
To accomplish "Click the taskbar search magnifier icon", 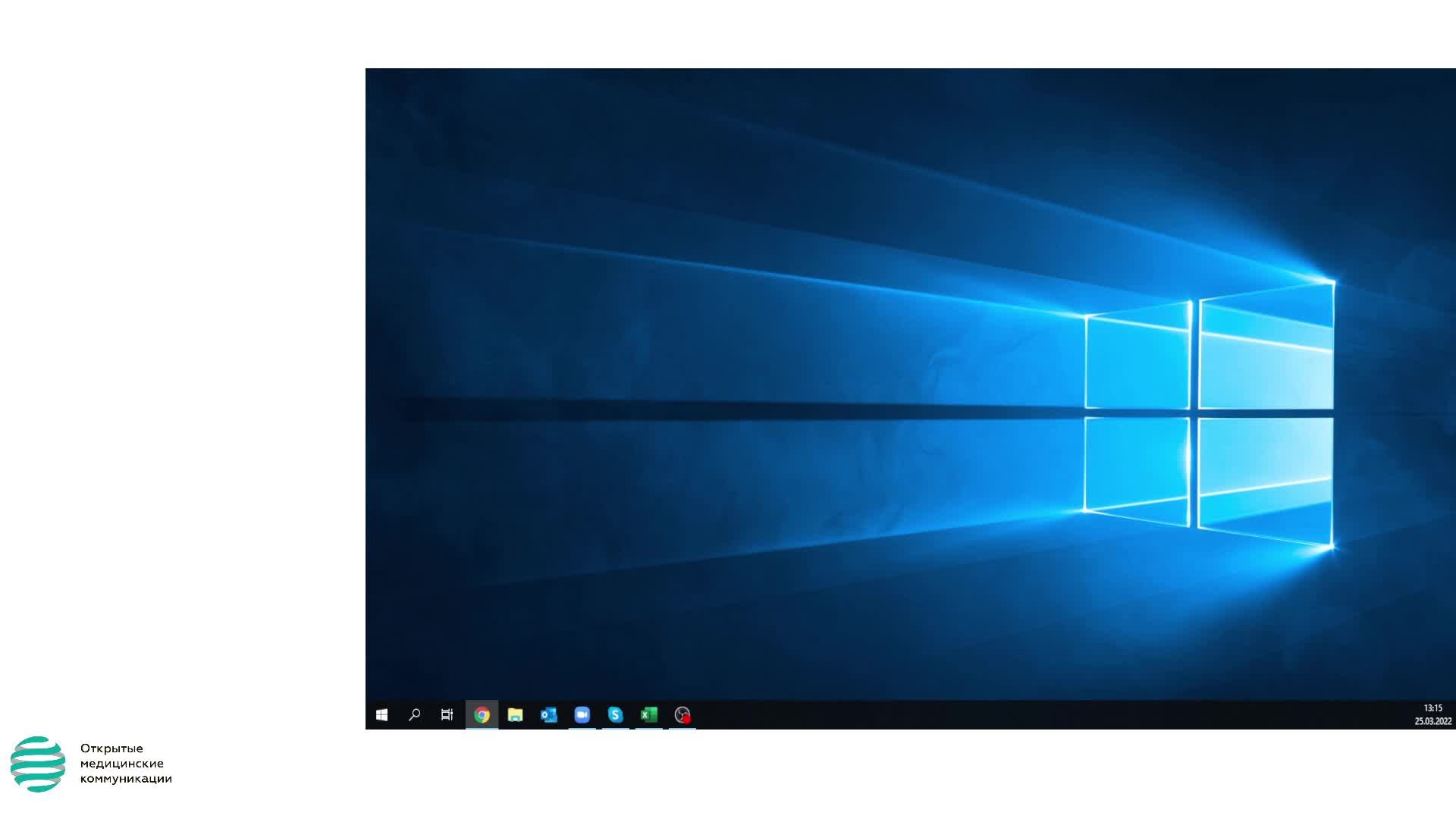I will tap(415, 715).
